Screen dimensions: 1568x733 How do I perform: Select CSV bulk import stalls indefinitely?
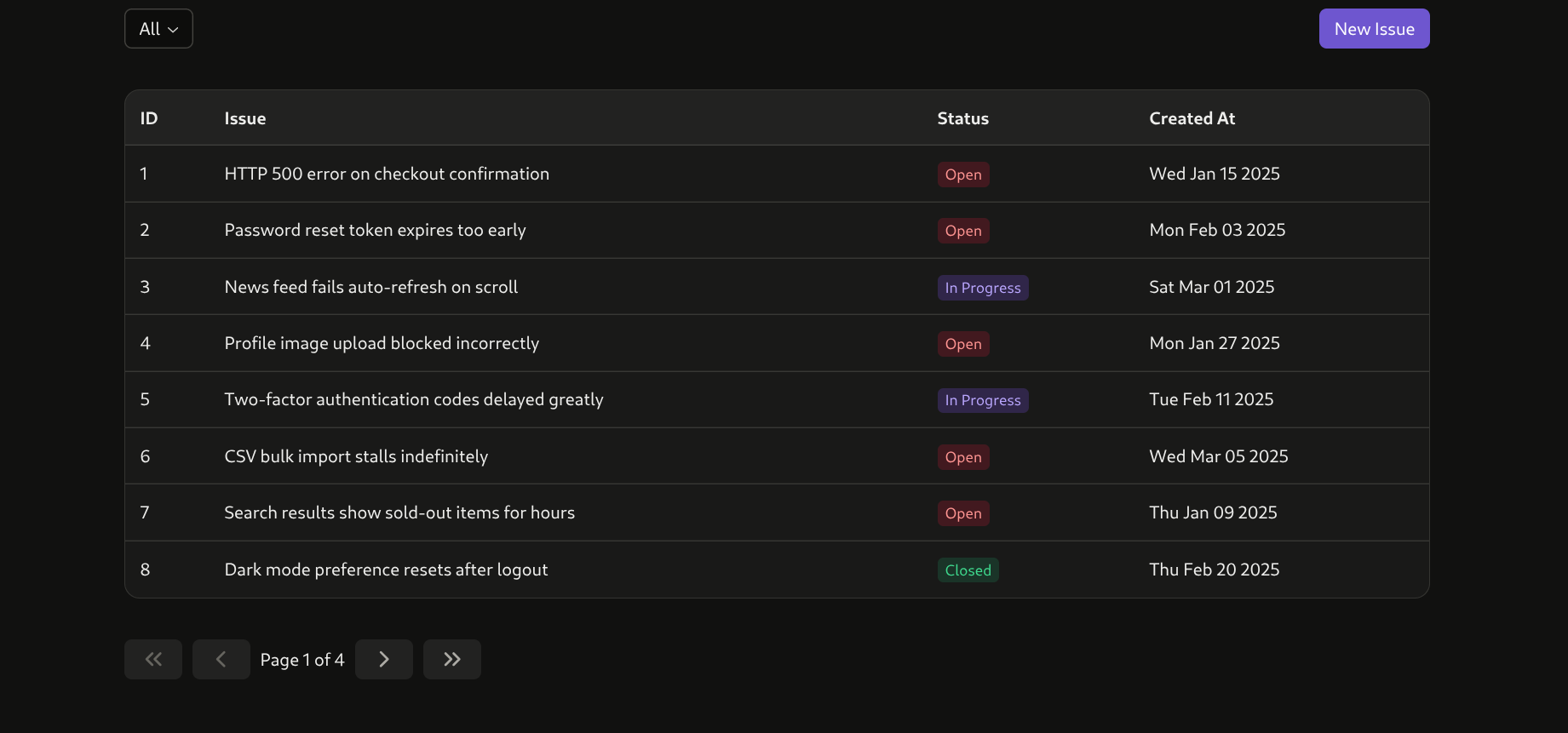point(355,456)
